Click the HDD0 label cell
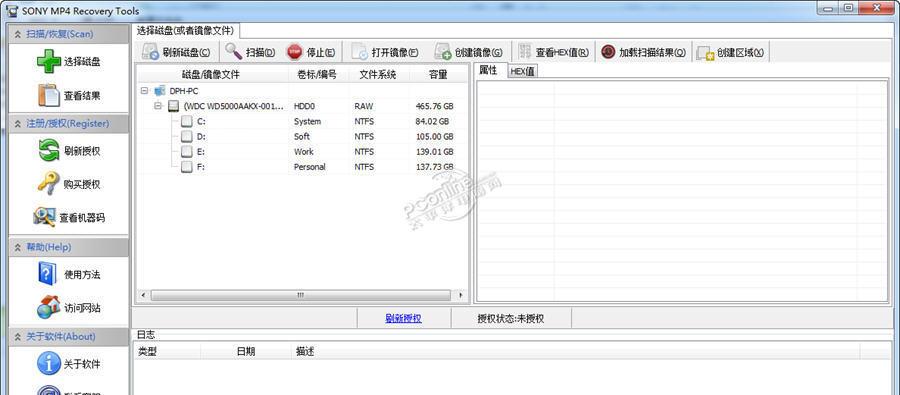The width and height of the screenshot is (900, 395). [x=304, y=106]
